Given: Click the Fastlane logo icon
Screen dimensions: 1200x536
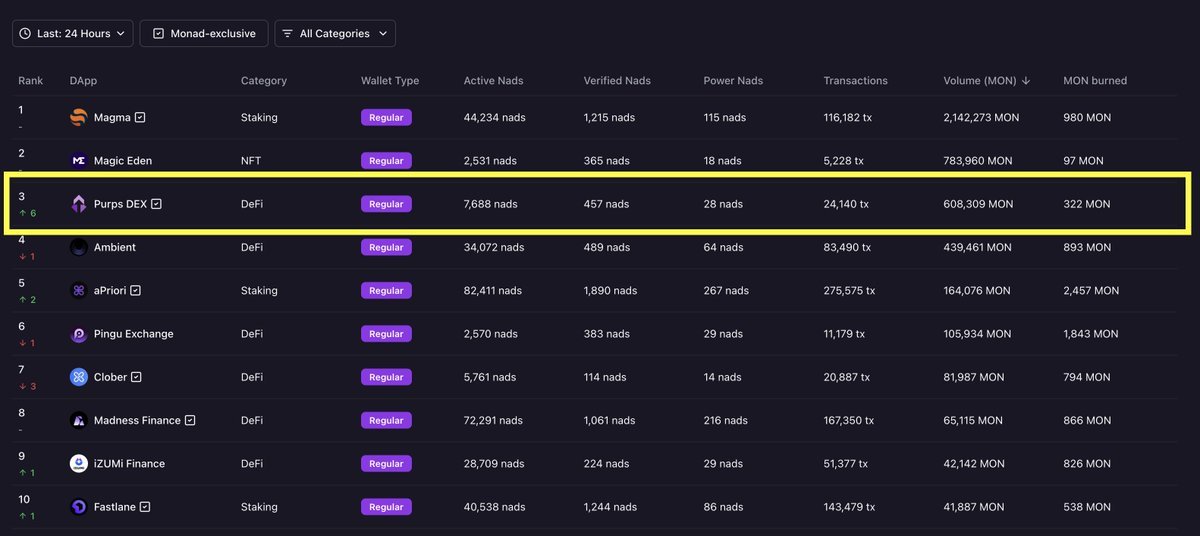Looking at the screenshot, I should pos(79,507).
